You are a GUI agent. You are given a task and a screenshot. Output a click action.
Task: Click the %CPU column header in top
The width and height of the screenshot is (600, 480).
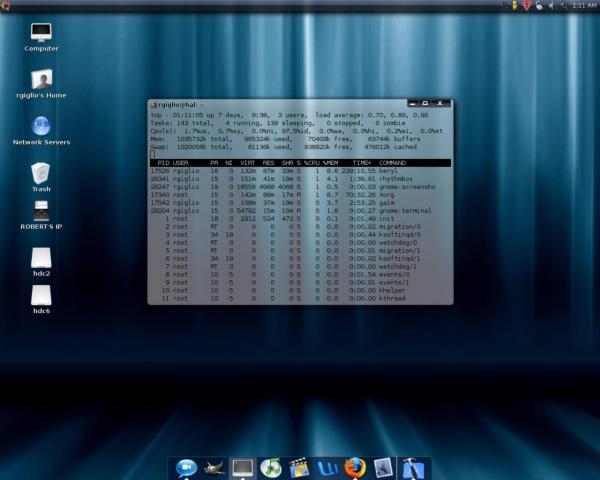click(312, 163)
